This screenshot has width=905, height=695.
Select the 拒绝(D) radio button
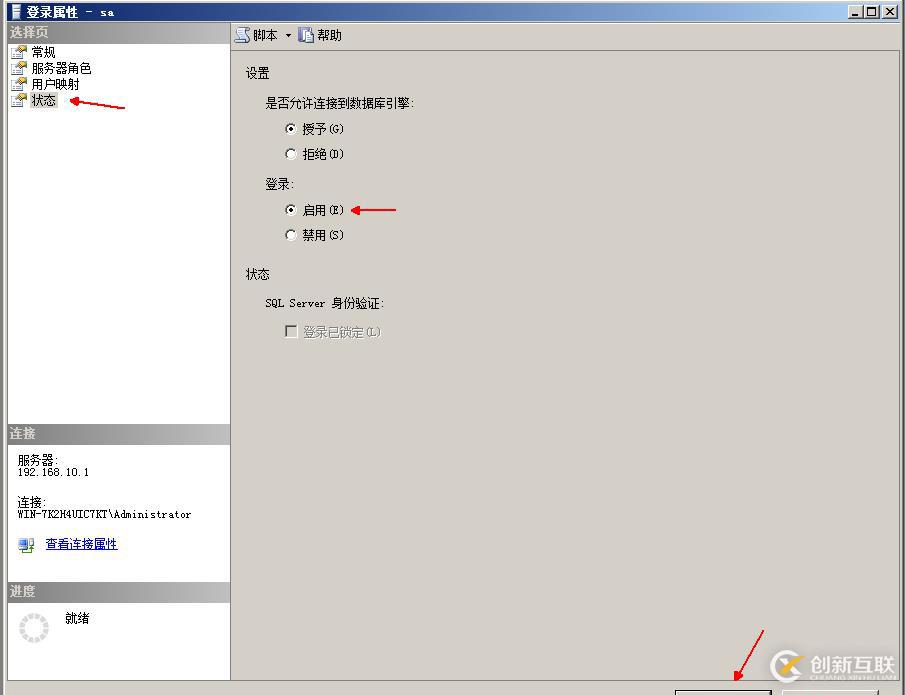click(x=290, y=153)
